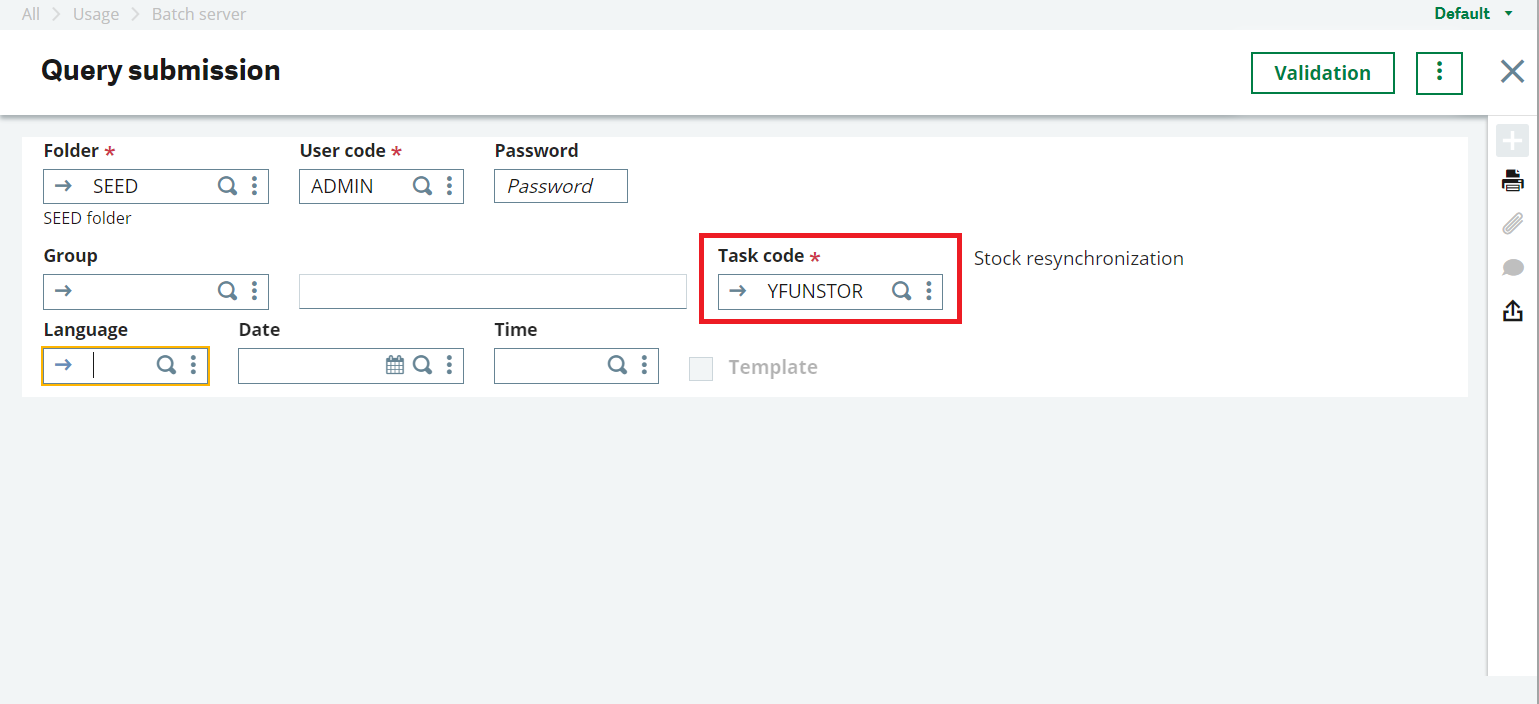The image size is (1539, 704).
Task: Open the User code lookup magnifier
Action: pos(422,186)
